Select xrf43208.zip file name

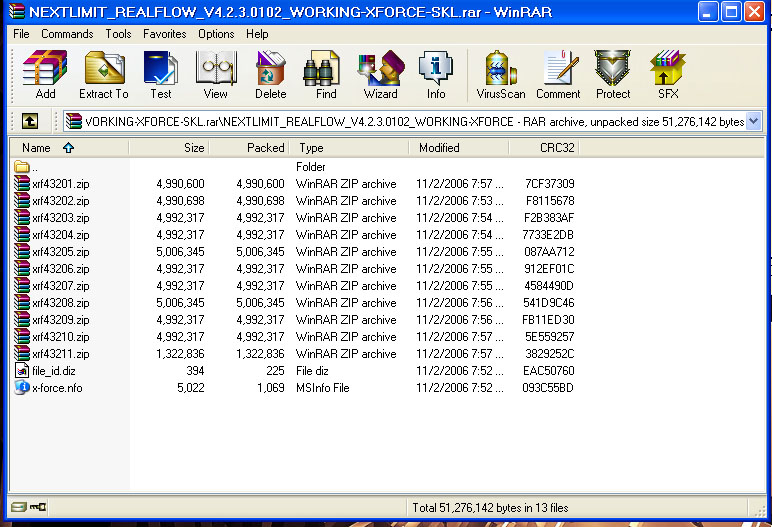click(61, 303)
